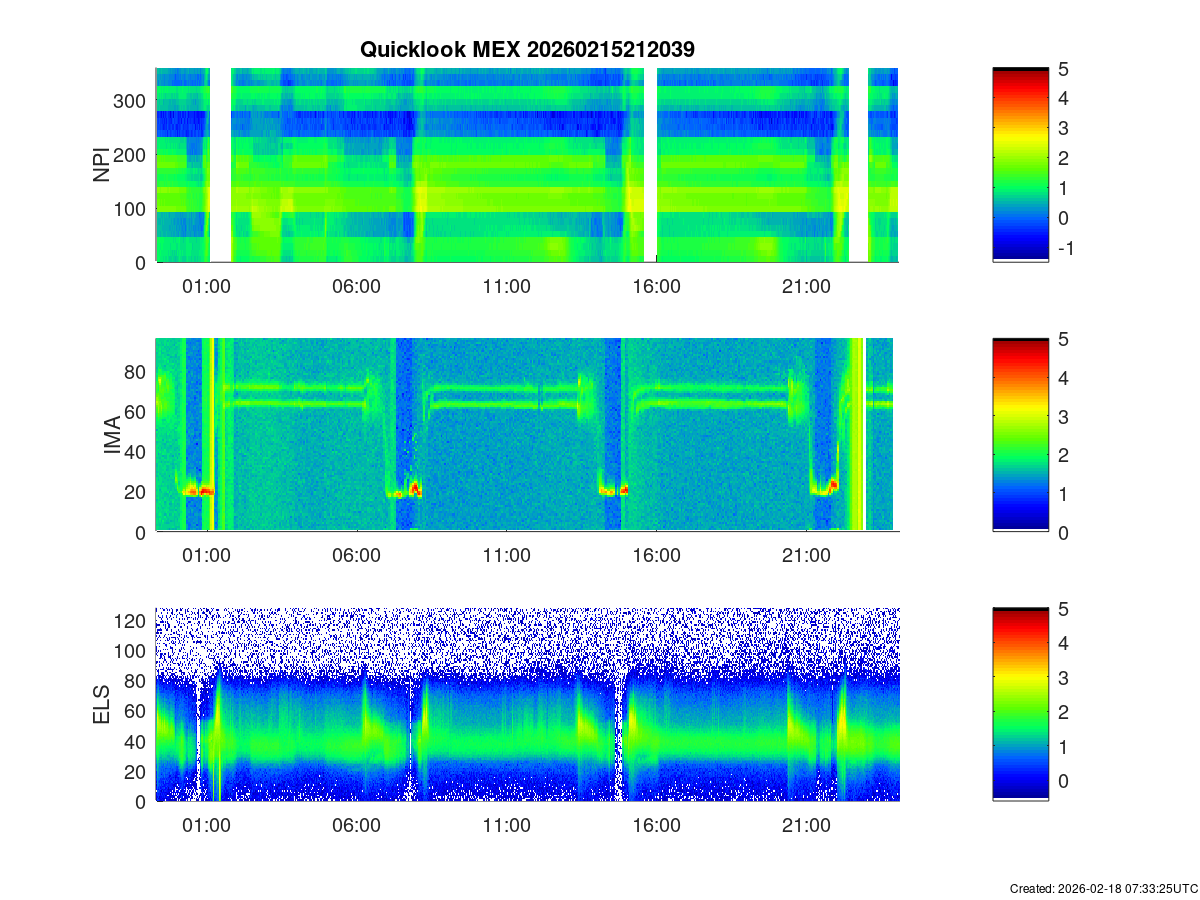Click the NPI y-axis label

pos(102,165)
